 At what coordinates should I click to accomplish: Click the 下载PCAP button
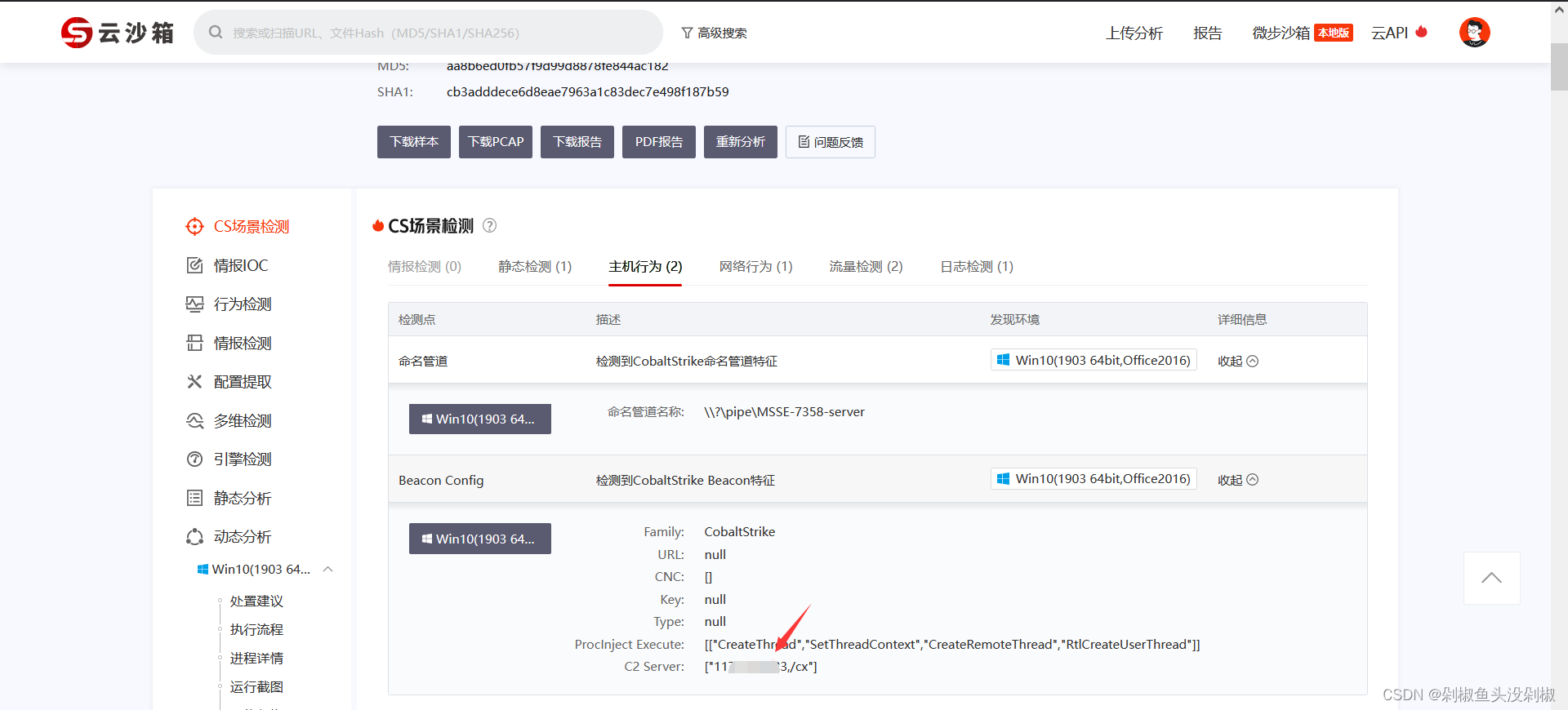(496, 142)
